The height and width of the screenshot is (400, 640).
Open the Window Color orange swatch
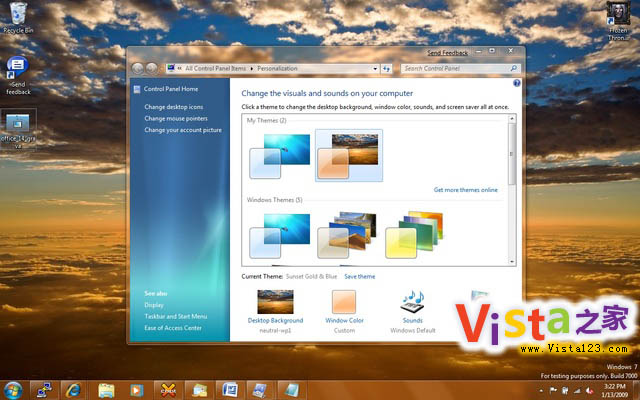[344, 302]
